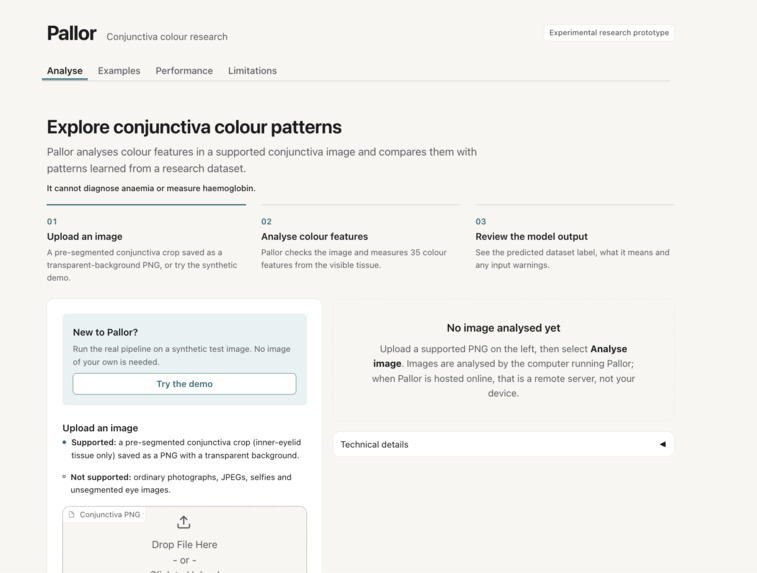Select the 02 Analyse colour features step
This screenshot has height=573, width=757.
361,238
